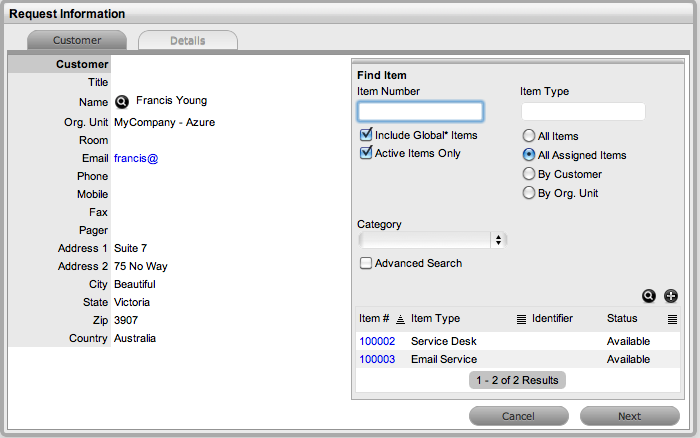700x438 pixels.
Task: Select the By Org. Unit radio button
Action: click(x=528, y=193)
